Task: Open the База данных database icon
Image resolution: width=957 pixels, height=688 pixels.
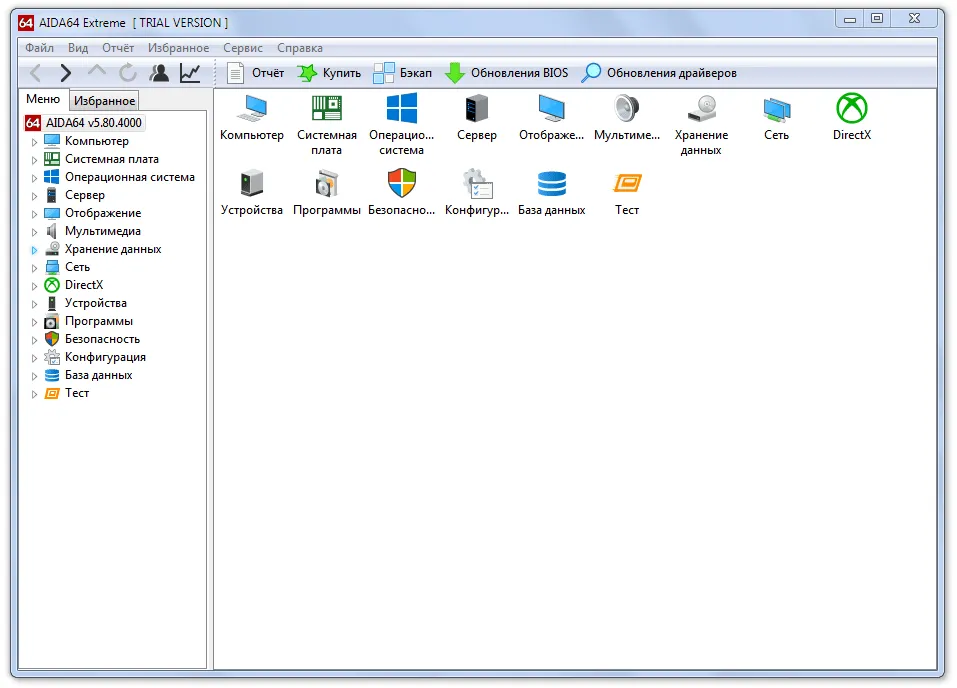Action: [551, 184]
